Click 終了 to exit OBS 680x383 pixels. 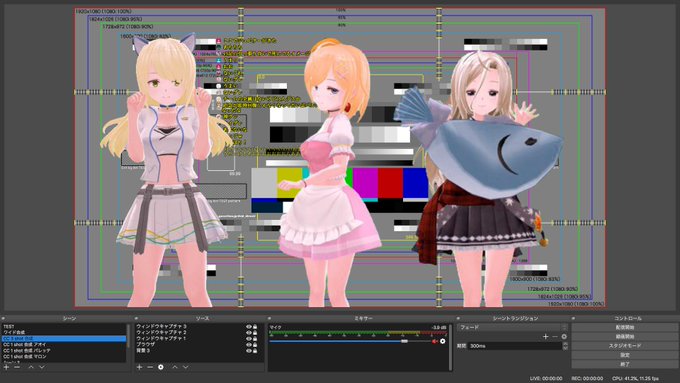point(624,364)
